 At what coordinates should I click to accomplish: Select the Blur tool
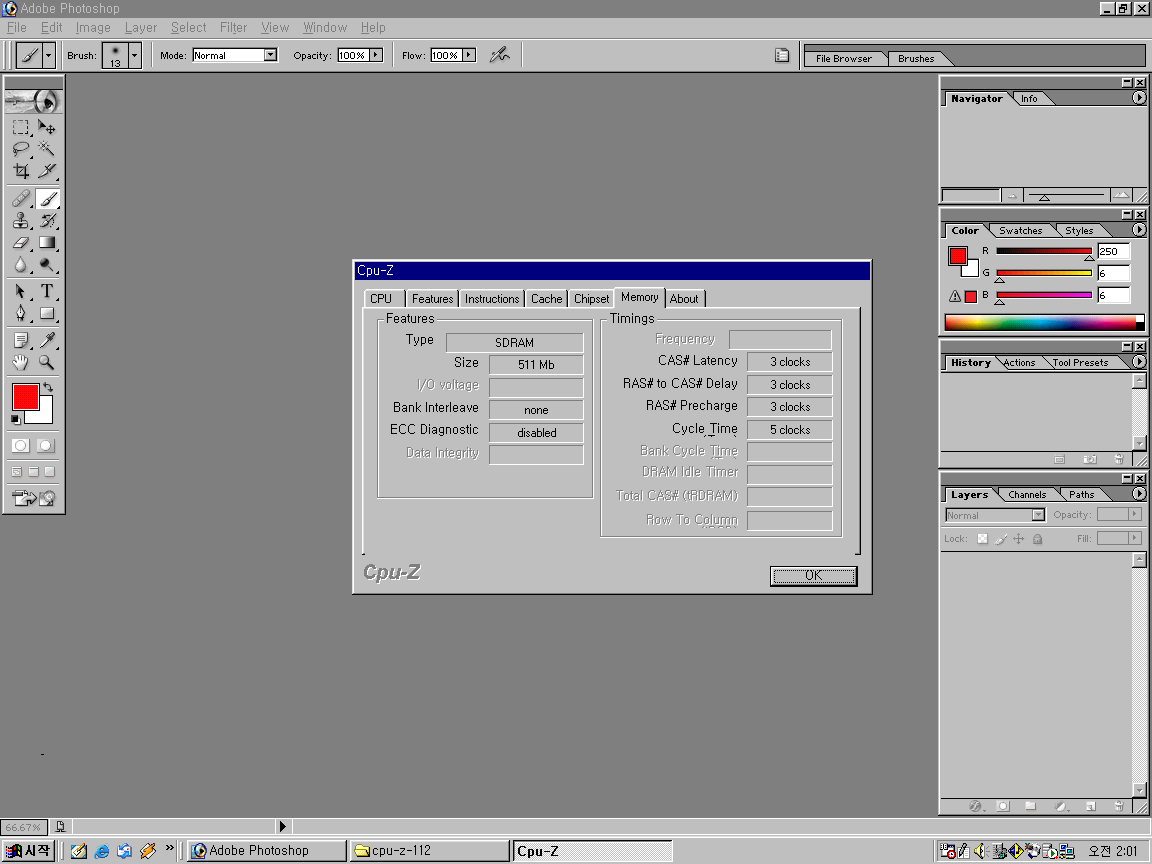(x=21, y=264)
